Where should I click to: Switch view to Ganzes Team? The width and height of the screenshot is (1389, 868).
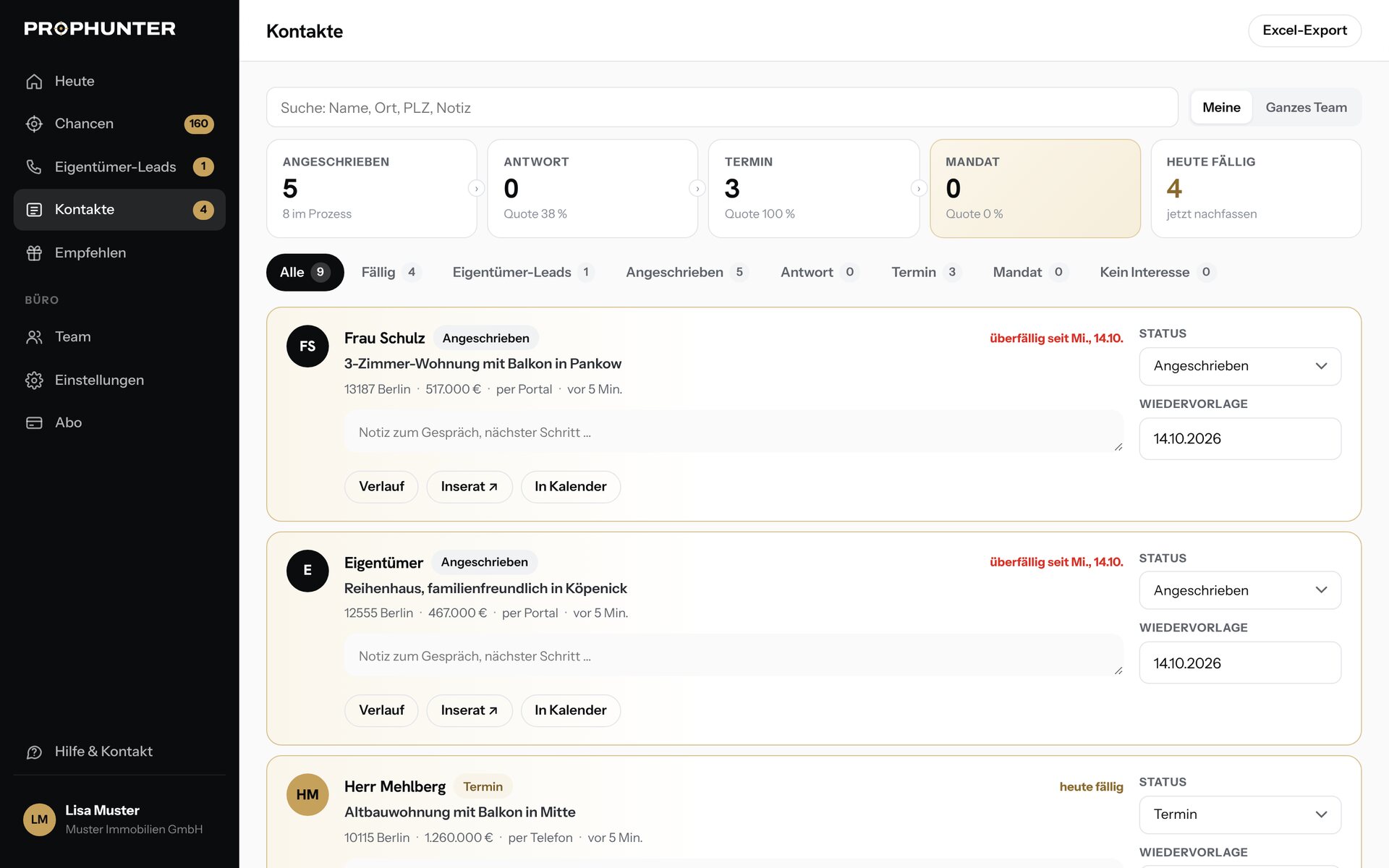(x=1306, y=108)
